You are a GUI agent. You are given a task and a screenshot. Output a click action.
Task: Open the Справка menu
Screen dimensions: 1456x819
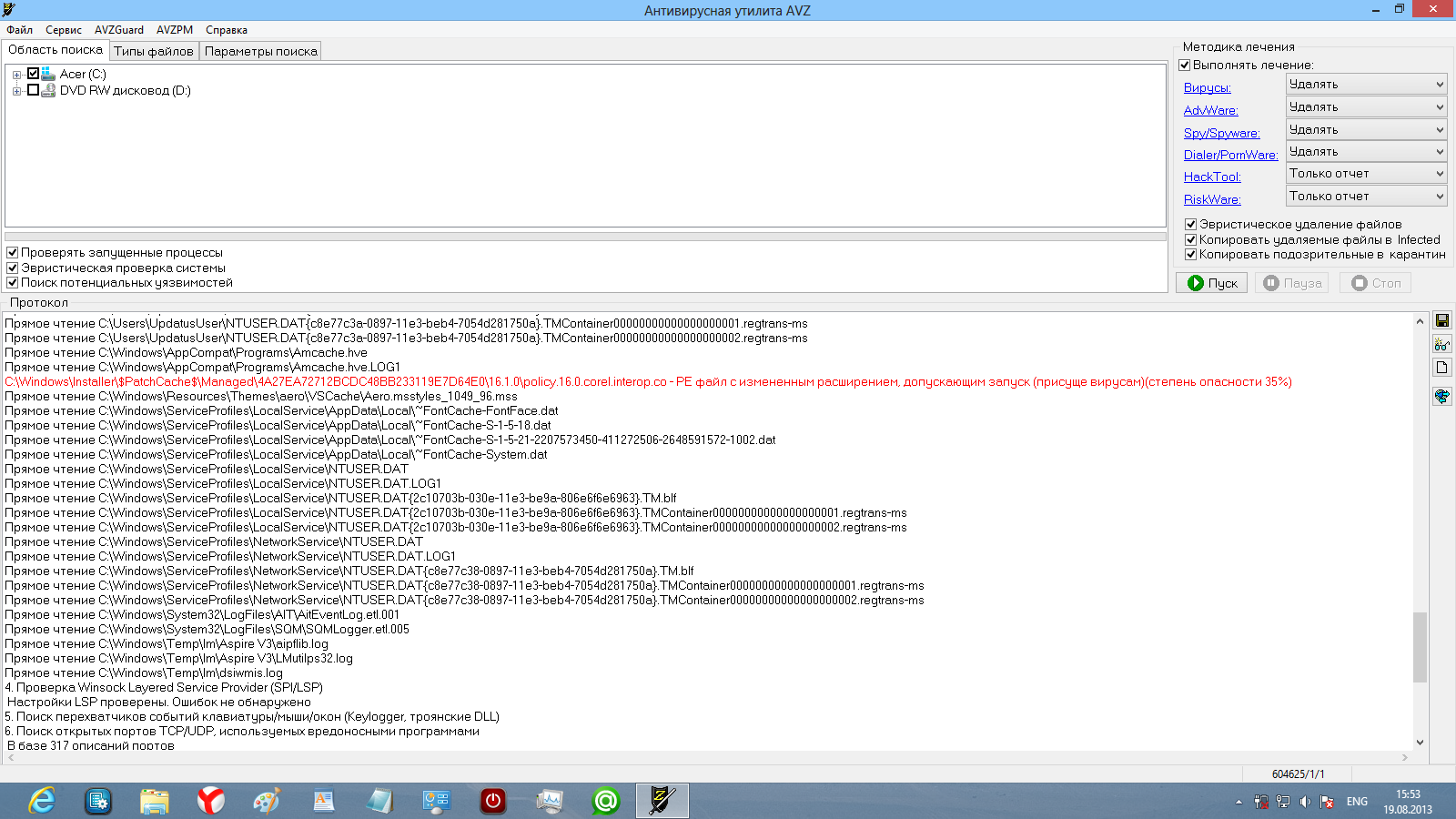point(227,30)
